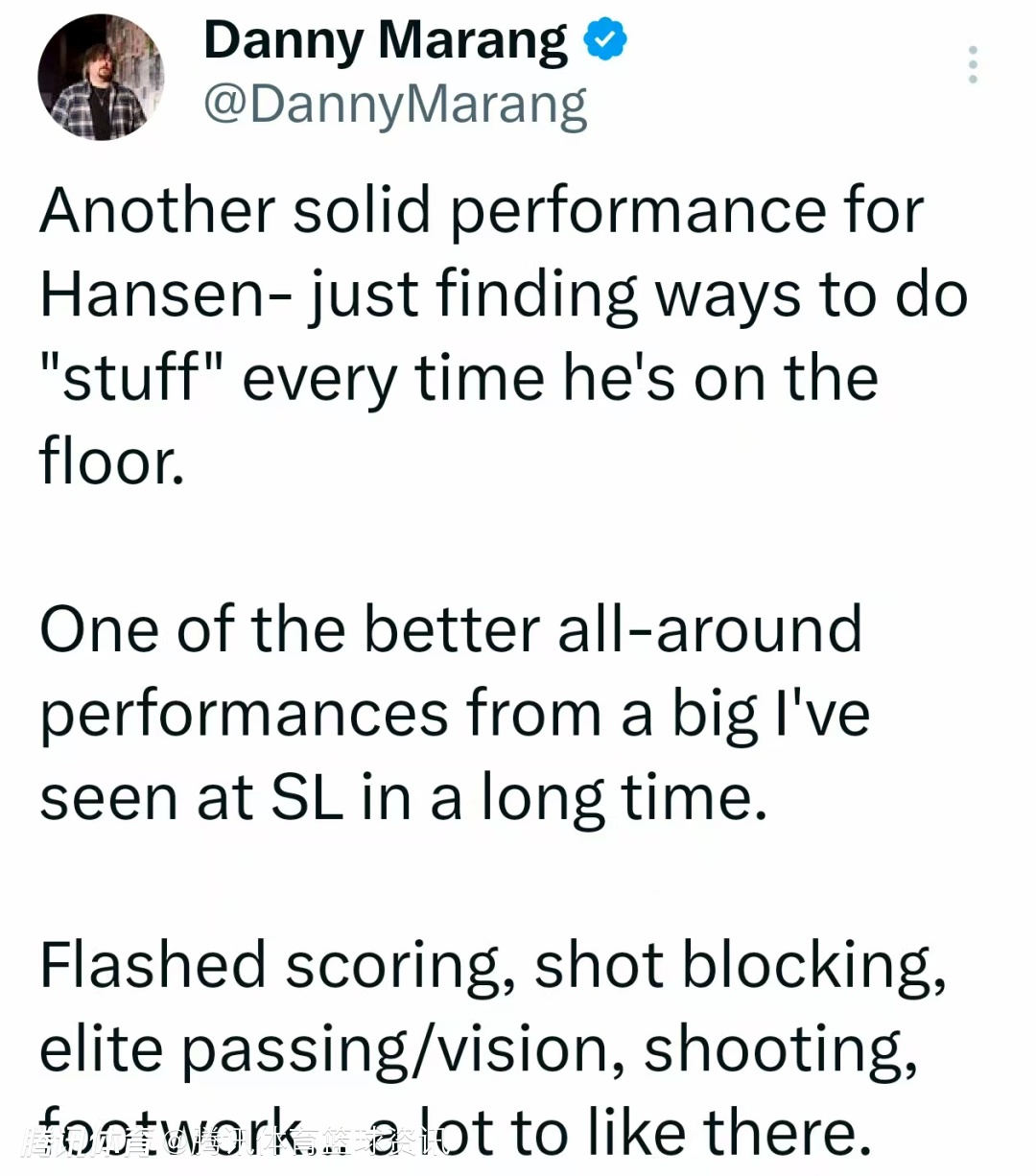The height and width of the screenshot is (1176, 1036).
Task: Click the Chinese watermark text at bottom left
Action: [233, 1141]
